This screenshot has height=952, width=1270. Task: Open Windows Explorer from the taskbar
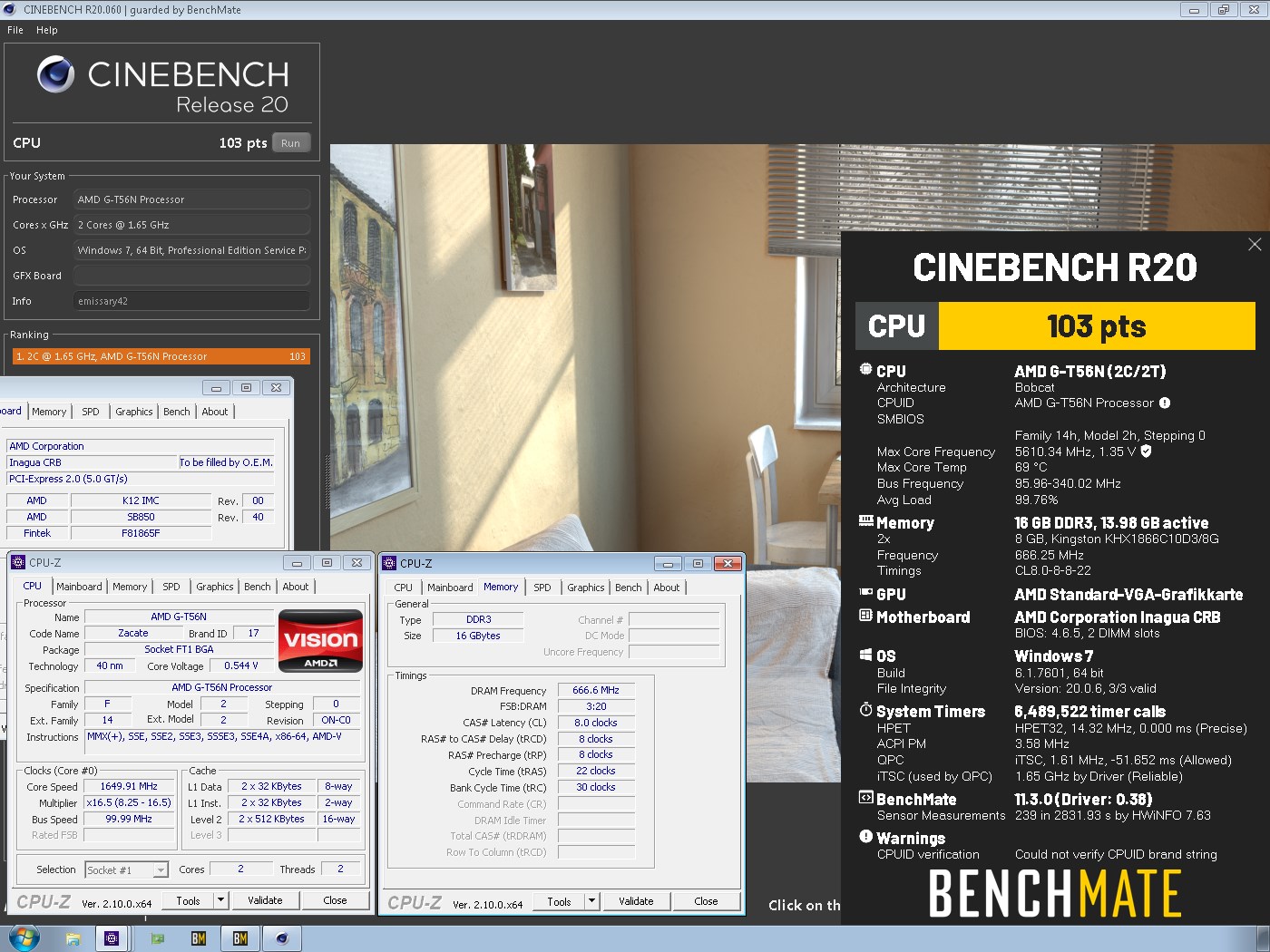73,938
